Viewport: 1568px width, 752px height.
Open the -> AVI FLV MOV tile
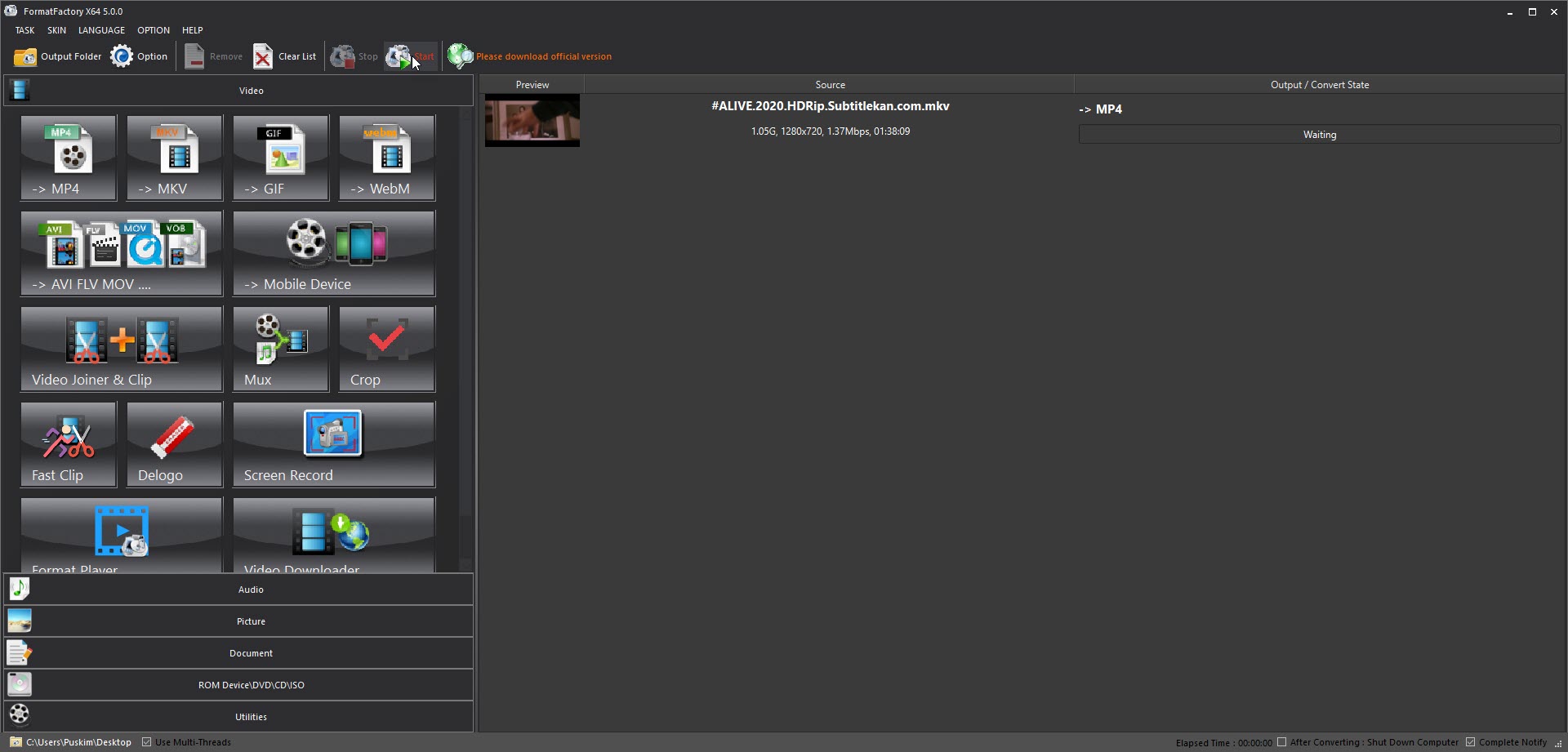click(x=122, y=253)
